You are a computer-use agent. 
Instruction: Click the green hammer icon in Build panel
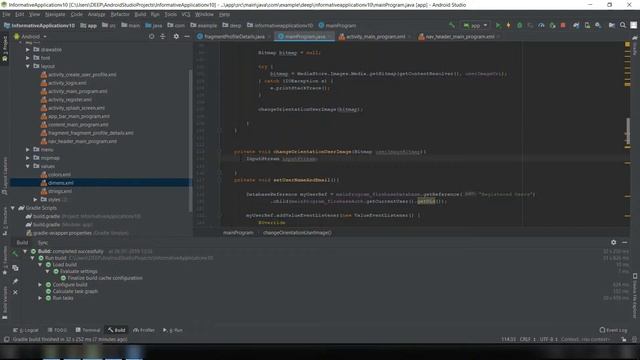(15, 253)
